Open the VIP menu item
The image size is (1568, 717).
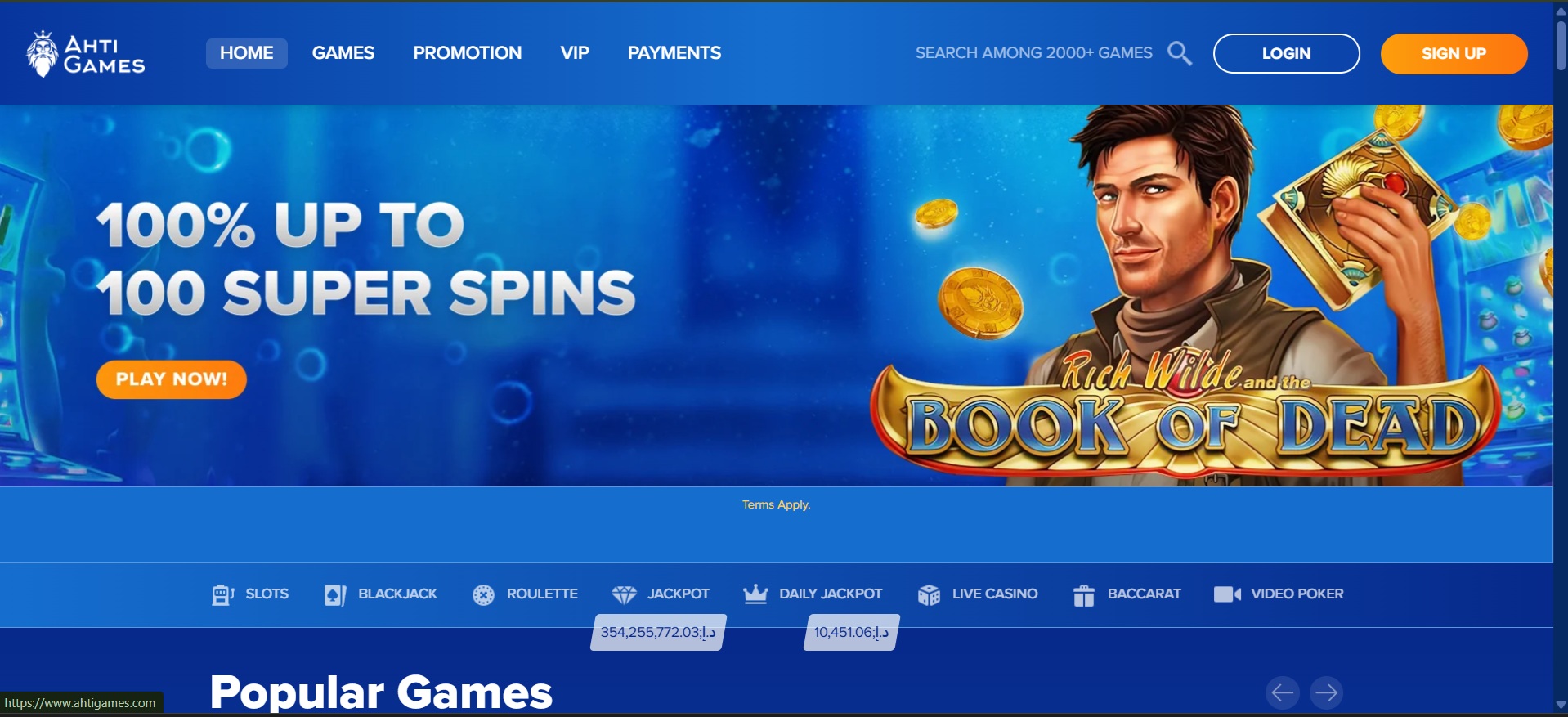pyautogui.click(x=575, y=53)
